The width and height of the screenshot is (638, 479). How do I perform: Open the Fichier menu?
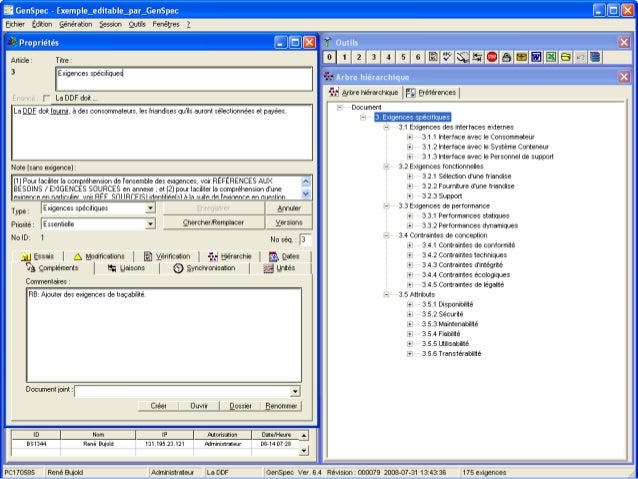(15, 24)
